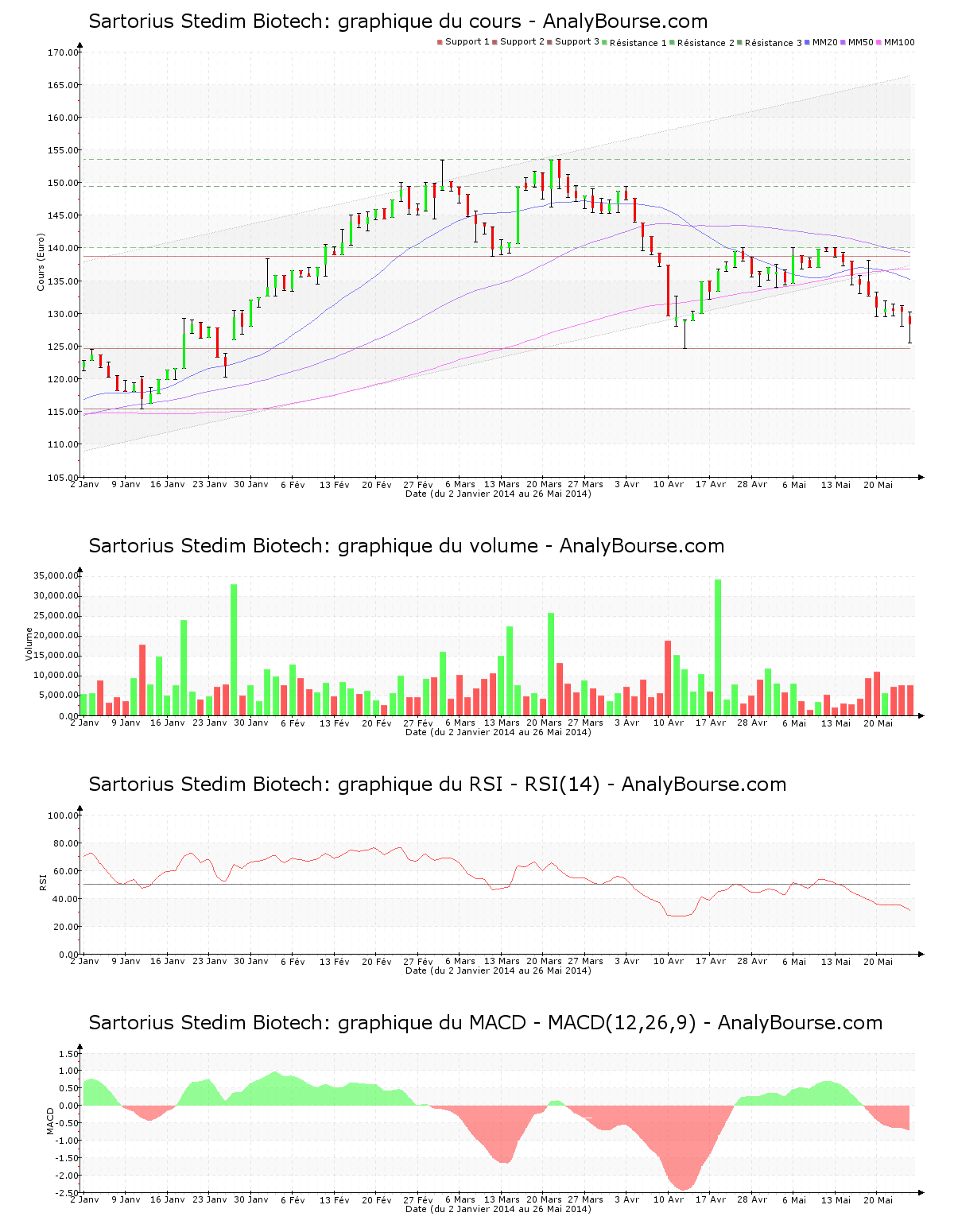Click the 'Cours (Euro)' y-axis label
Viewport: 954px width, 1232px height.
[41, 262]
